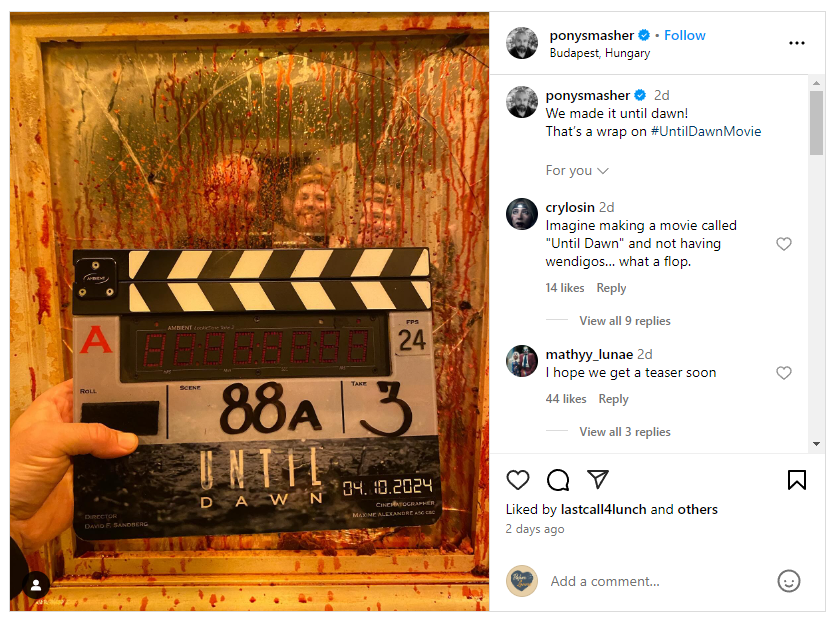Image resolution: width=834 pixels, height=622 pixels.
Task: Open comments via the speech bubble icon
Action: (558, 480)
